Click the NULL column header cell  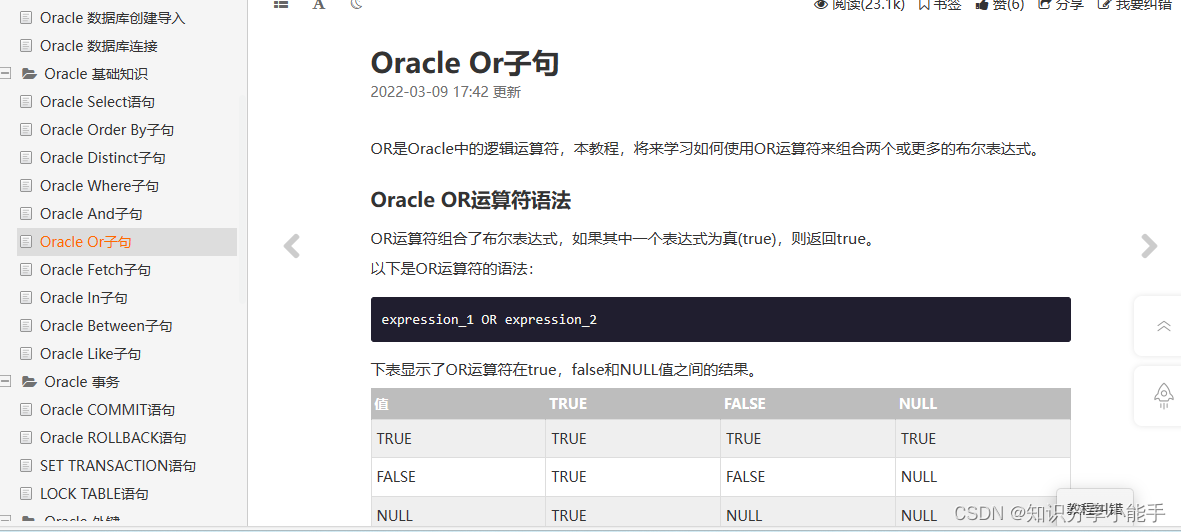[983, 404]
